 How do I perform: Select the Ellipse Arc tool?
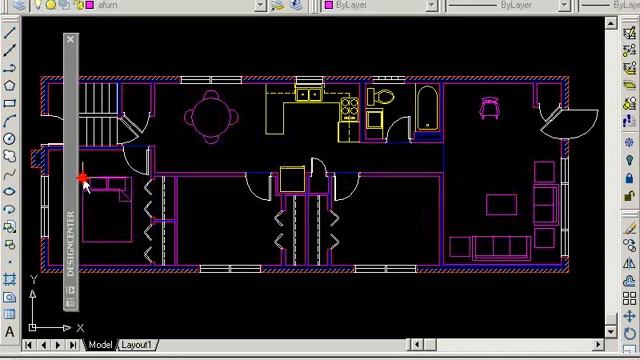click(9, 209)
